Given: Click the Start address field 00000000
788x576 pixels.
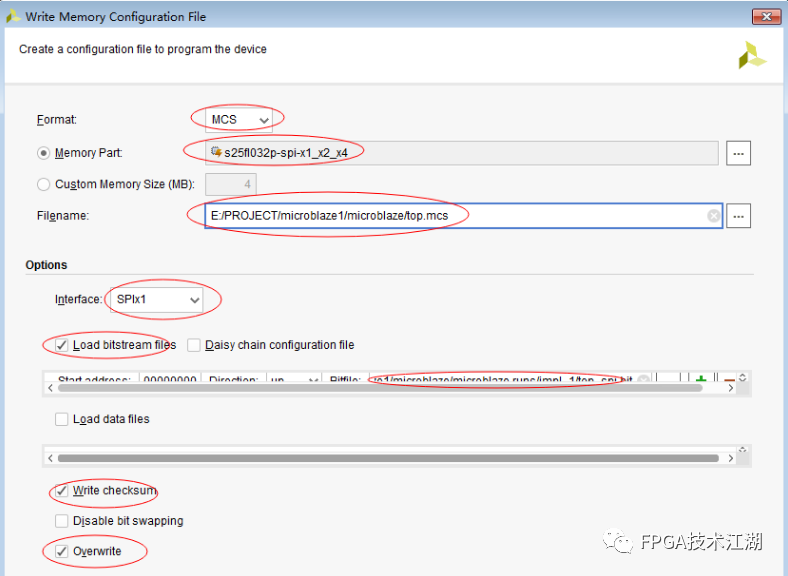Looking at the screenshot, I should 170,378.
